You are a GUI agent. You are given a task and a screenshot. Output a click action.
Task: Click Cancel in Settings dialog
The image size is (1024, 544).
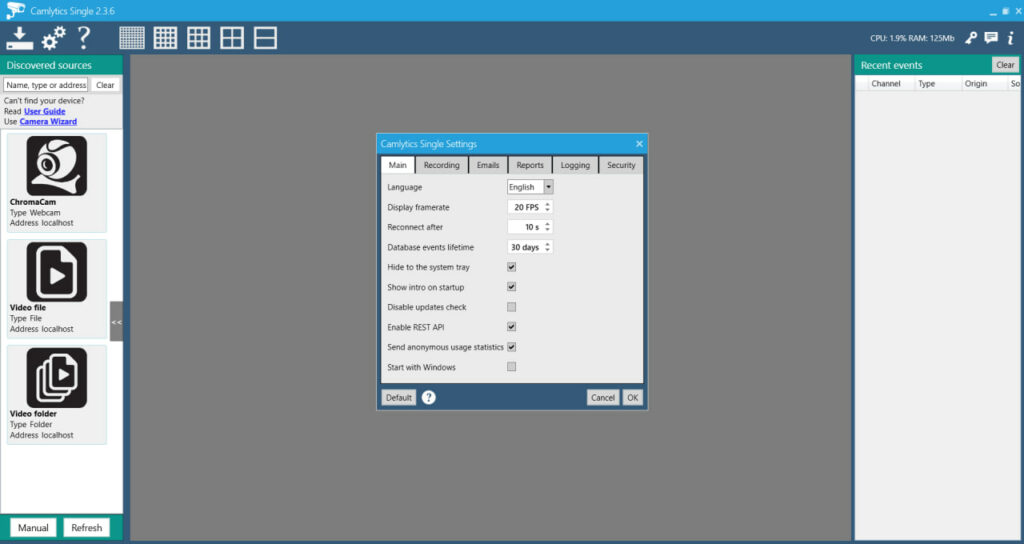point(603,397)
